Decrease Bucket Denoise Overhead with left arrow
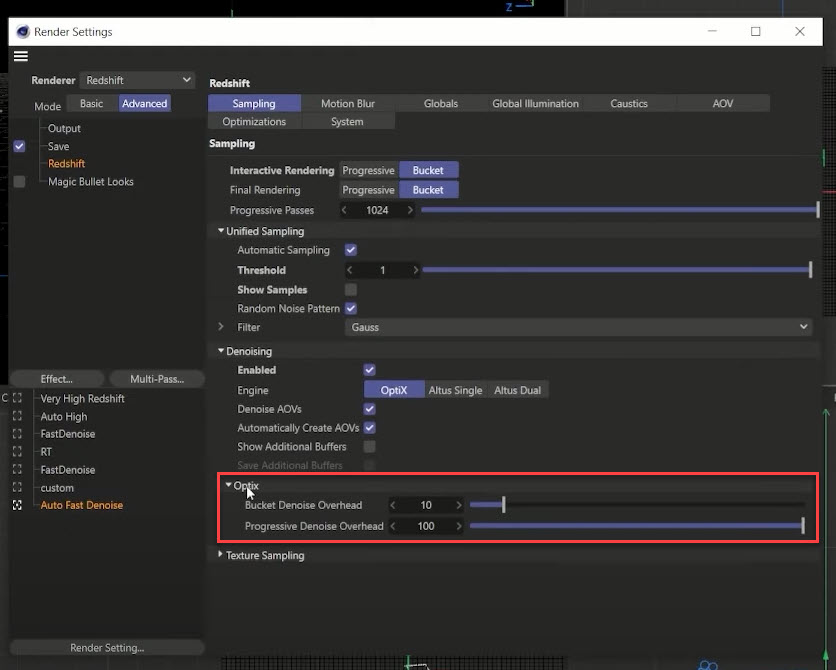Screen dimensions: 836x670 click(x=393, y=505)
